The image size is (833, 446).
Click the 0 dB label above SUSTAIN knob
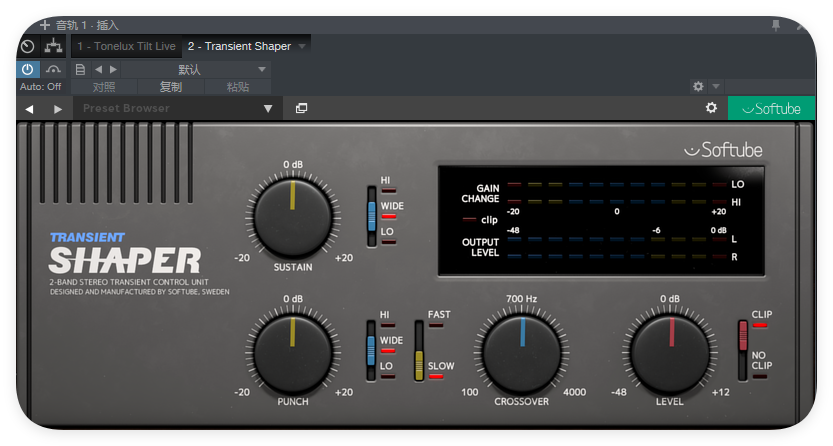293,165
